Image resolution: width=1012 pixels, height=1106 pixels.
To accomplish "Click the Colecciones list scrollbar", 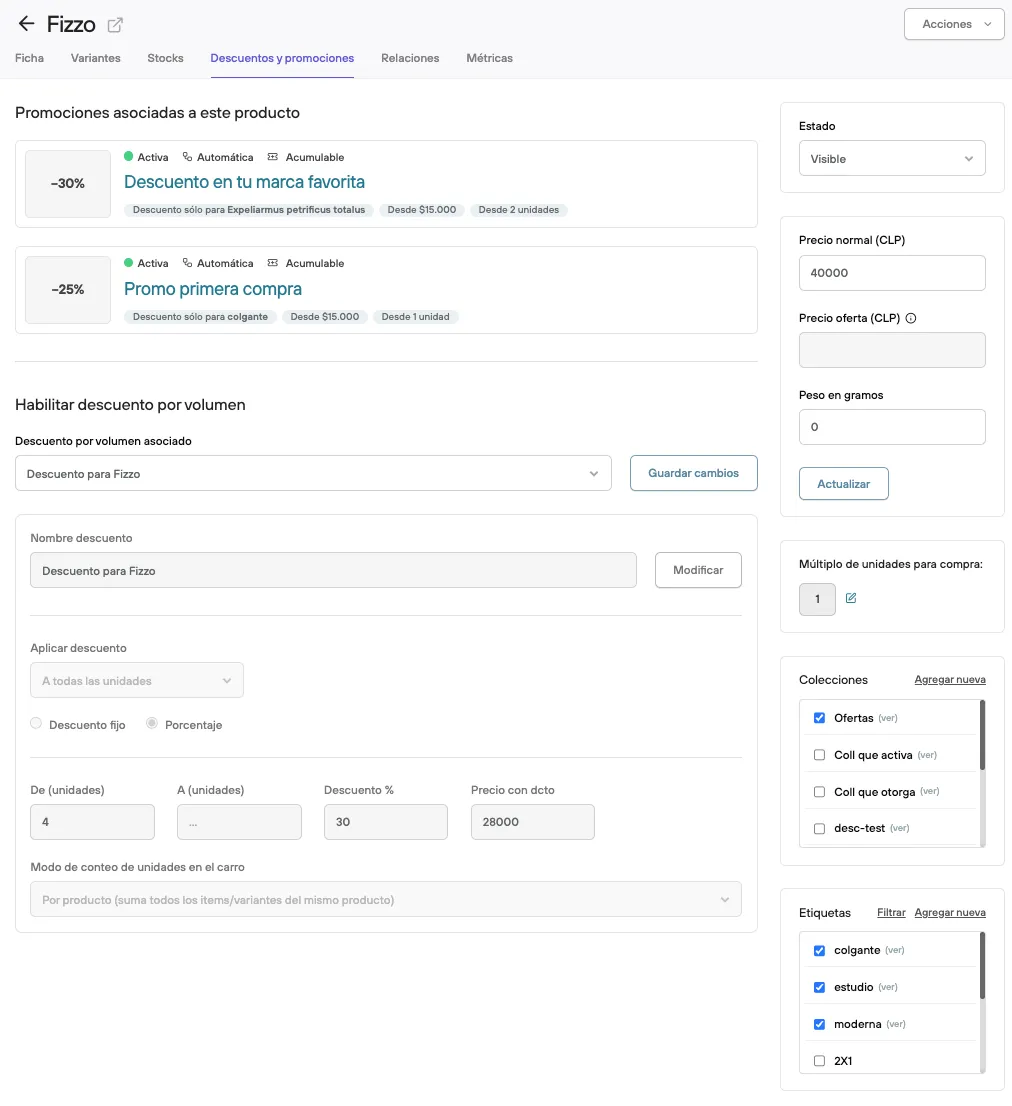I will tap(982, 735).
